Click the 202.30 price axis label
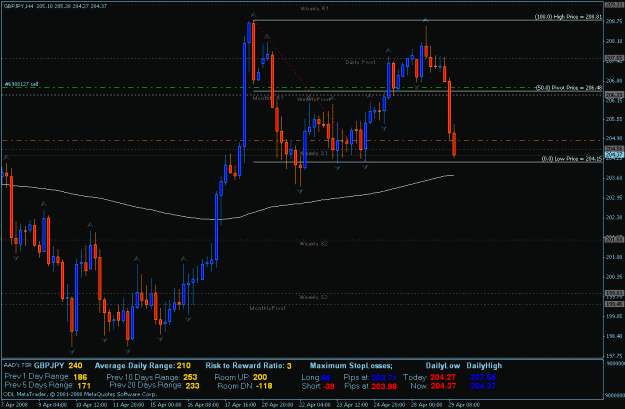625x409 pixels. (x=614, y=217)
